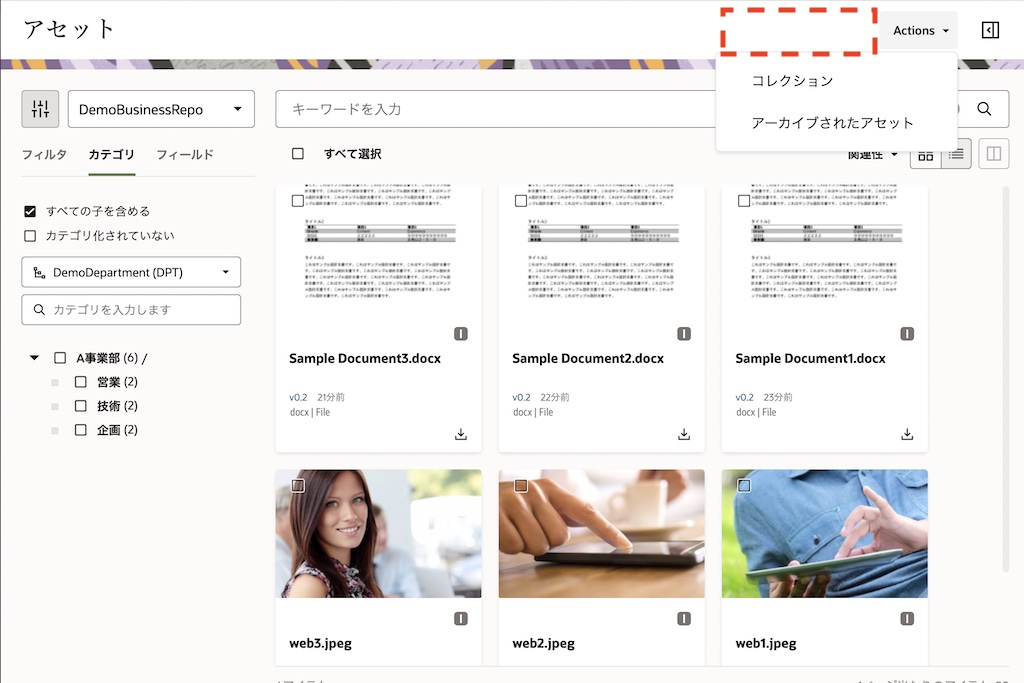Open the DemoBusinessRepo repository dropdown
The width and height of the screenshot is (1024, 683).
(161, 109)
